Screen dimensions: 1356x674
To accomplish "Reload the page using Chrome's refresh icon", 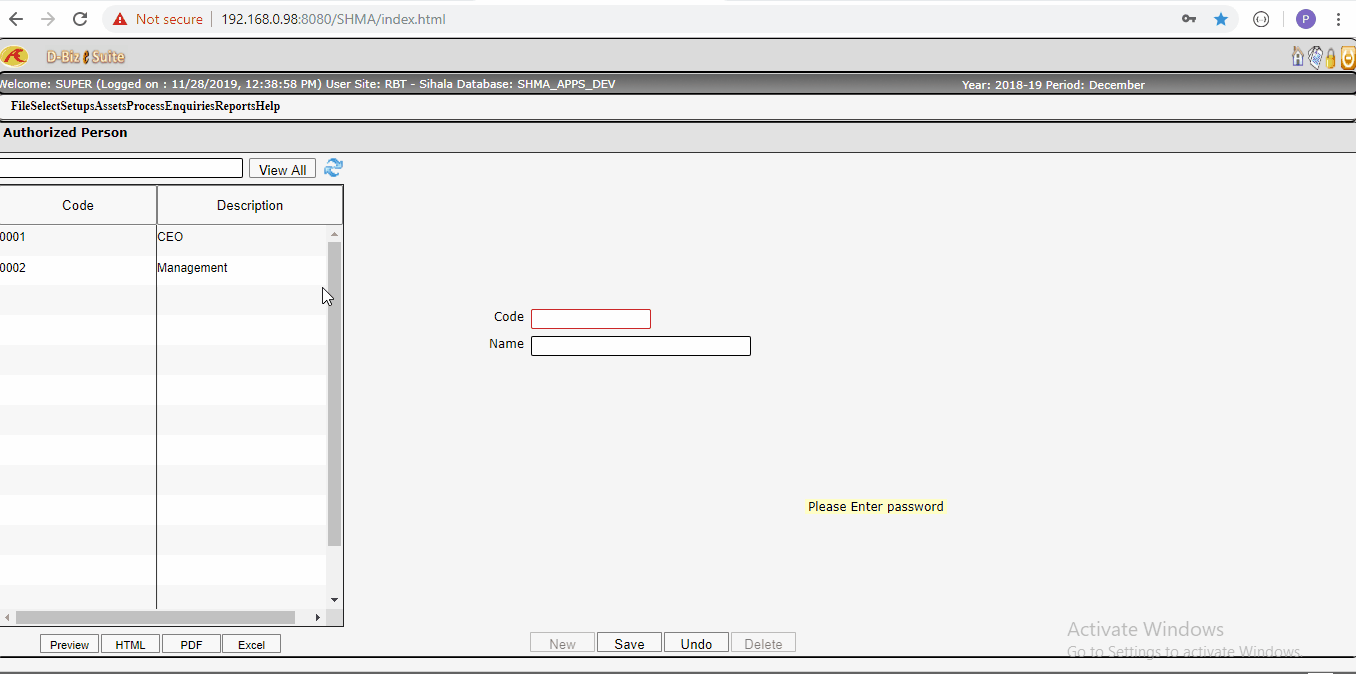I will [79, 18].
